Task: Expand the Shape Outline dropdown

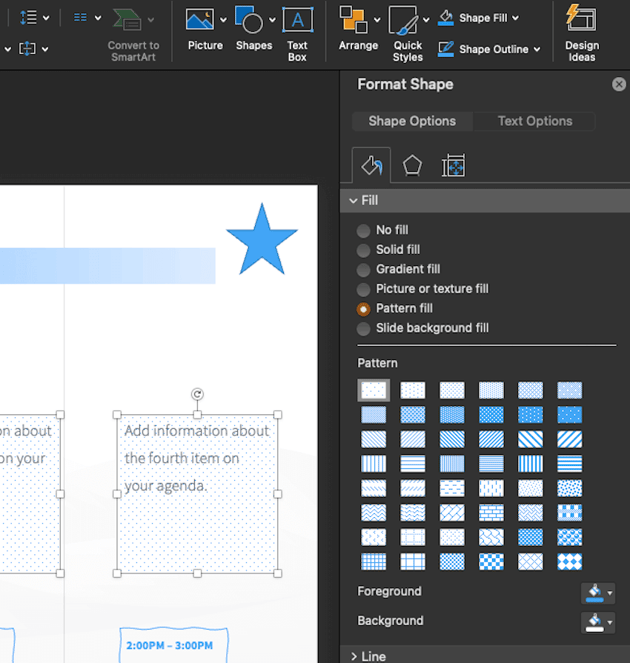Action: coord(537,49)
